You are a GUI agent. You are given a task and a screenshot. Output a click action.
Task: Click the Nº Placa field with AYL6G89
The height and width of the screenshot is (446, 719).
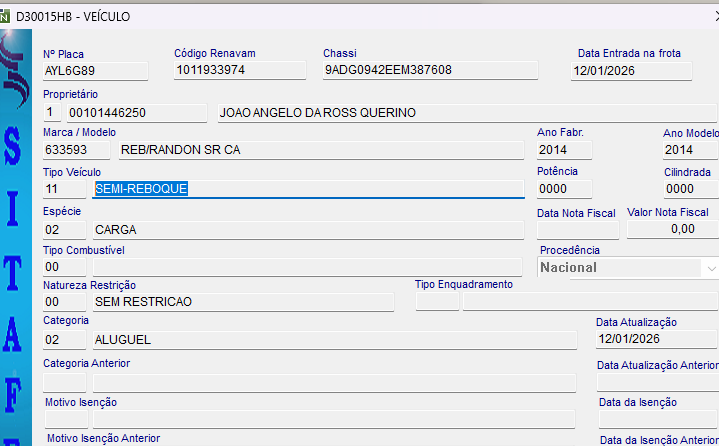click(x=95, y=71)
